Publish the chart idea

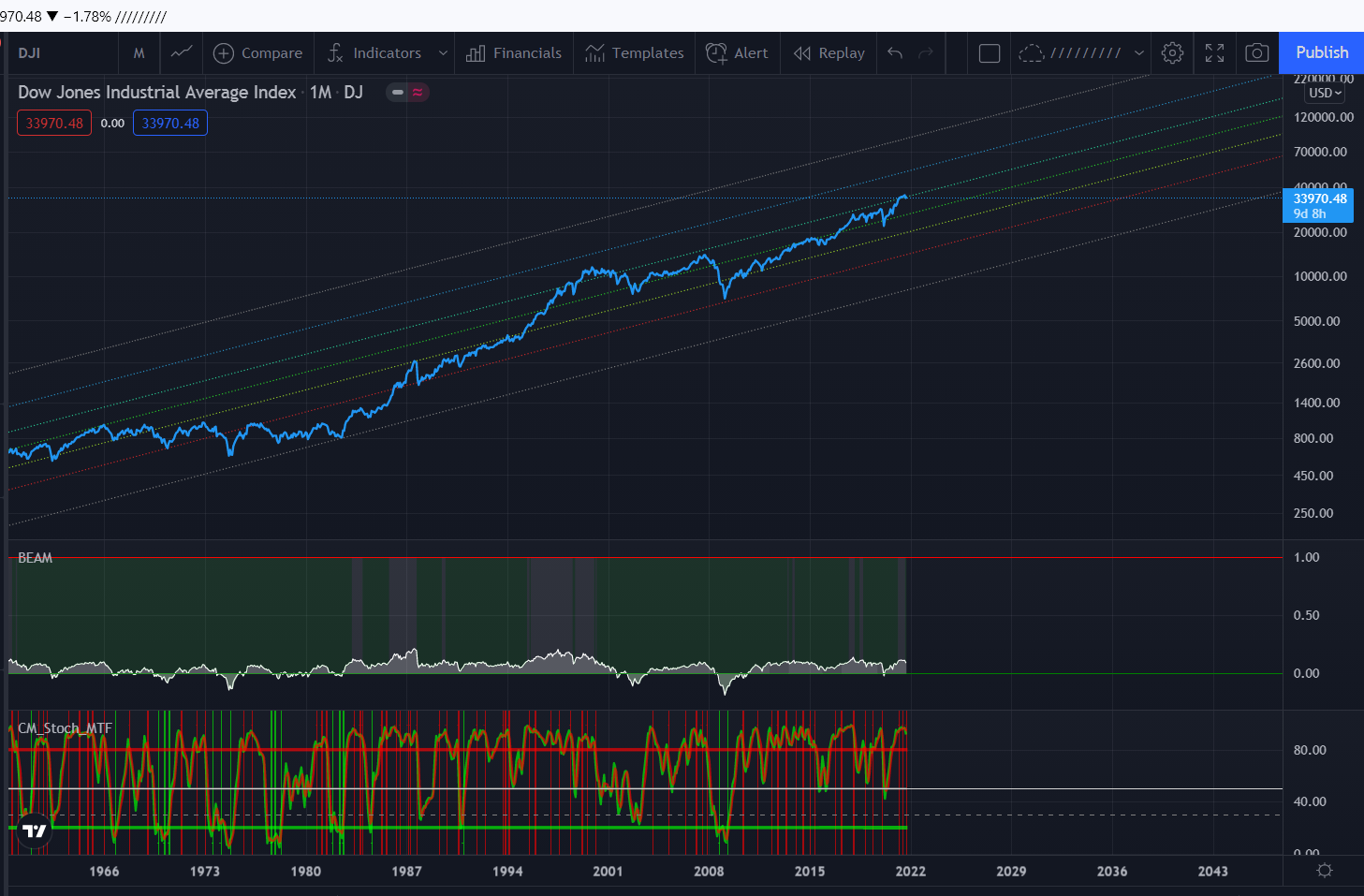(x=1322, y=52)
